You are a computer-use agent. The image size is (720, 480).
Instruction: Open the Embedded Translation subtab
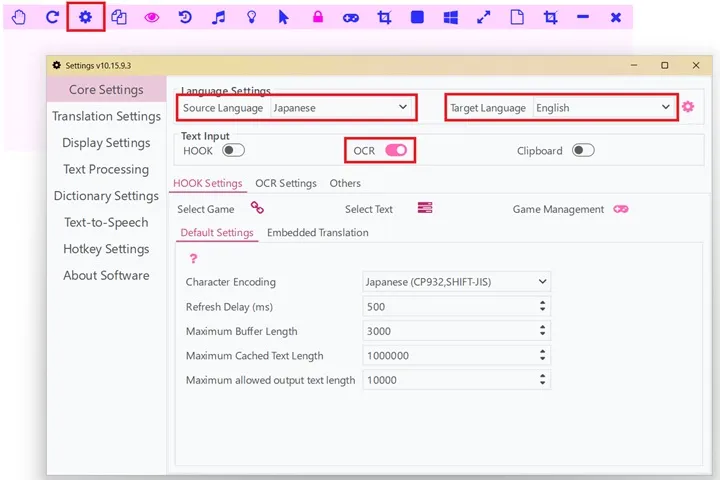point(318,232)
